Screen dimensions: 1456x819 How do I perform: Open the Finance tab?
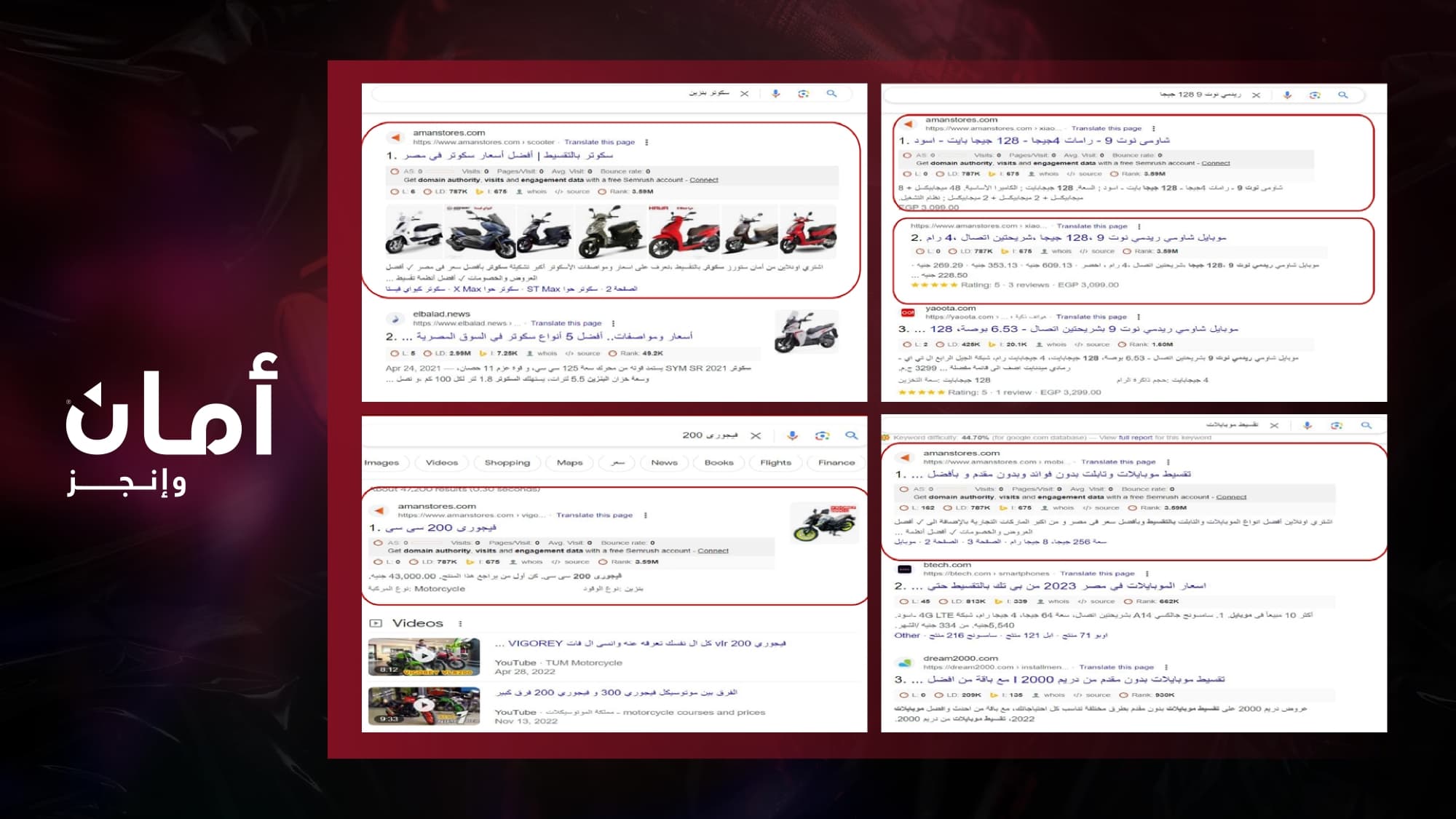pyautogui.click(x=836, y=463)
